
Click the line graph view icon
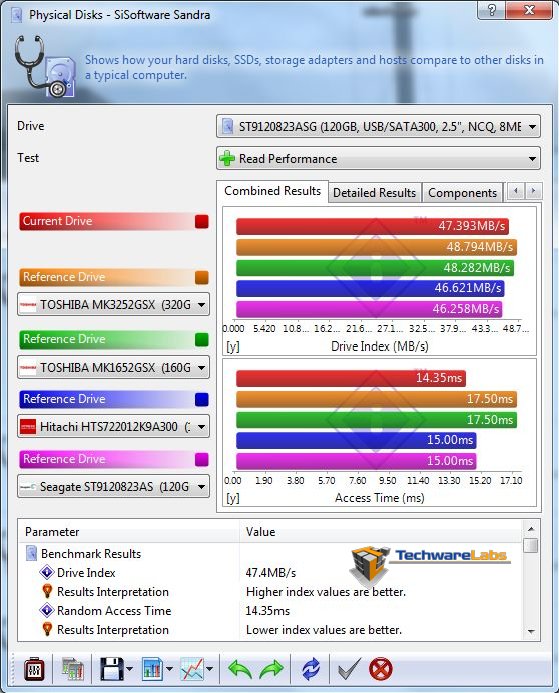click(x=192, y=669)
